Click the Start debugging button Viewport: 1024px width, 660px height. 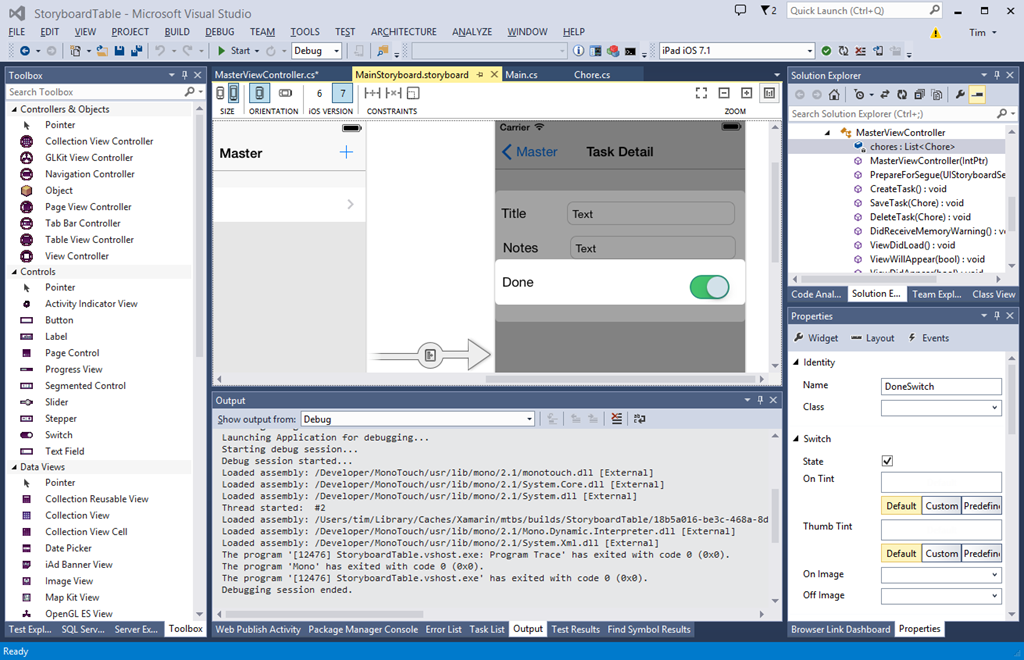click(x=234, y=51)
